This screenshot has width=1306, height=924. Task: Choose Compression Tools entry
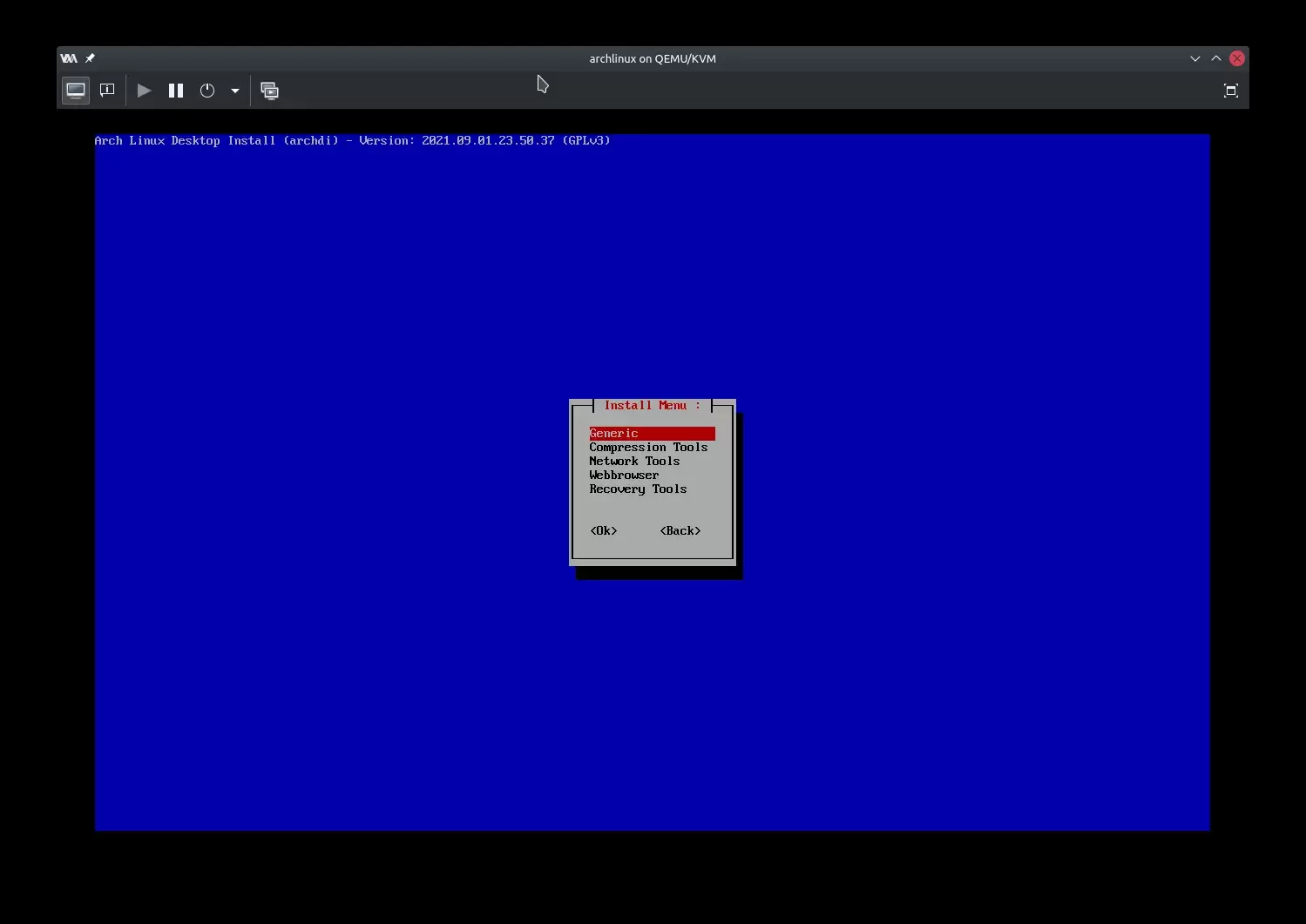coord(648,448)
